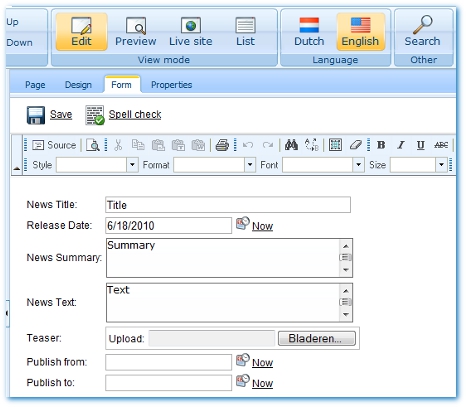The image size is (466, 407).
Task: Switch to the Properties tab
Action: coord(171,85)
